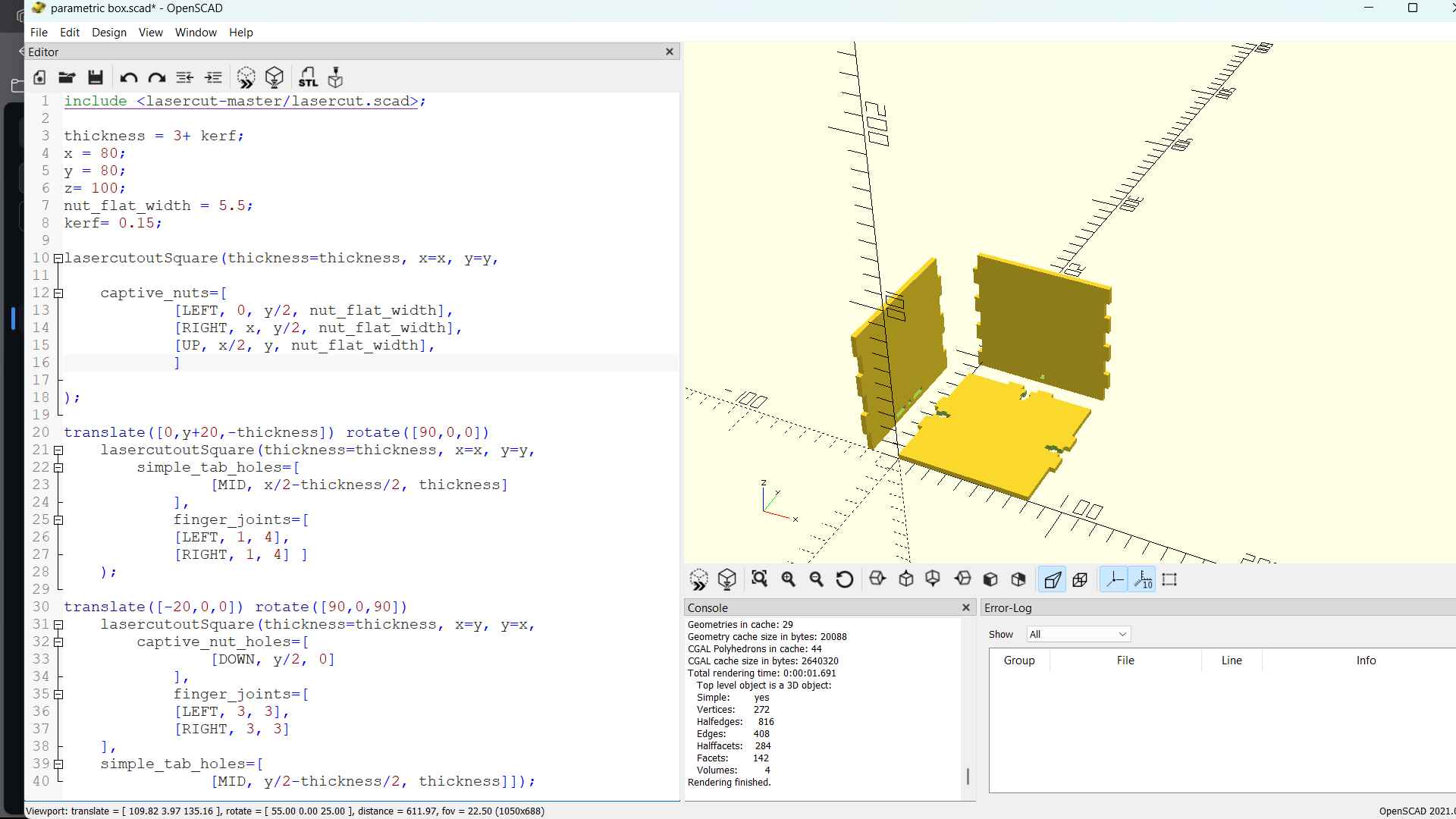1456x819 pixels.
Task: Open the File menu
Action: [x=39, y=33]
